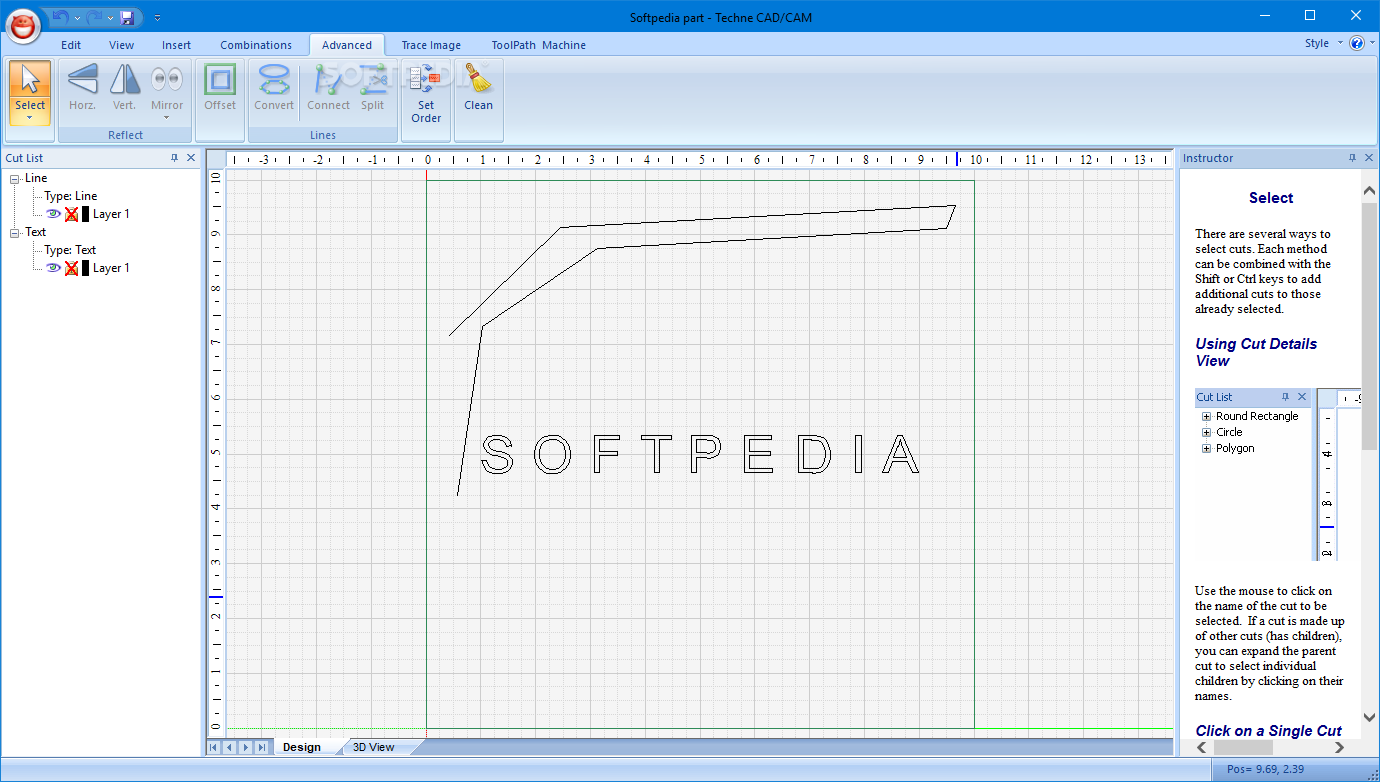Click previous sheet tab navigation arrow
This screenshot has height=782, width=1380.
click(230, 747)
